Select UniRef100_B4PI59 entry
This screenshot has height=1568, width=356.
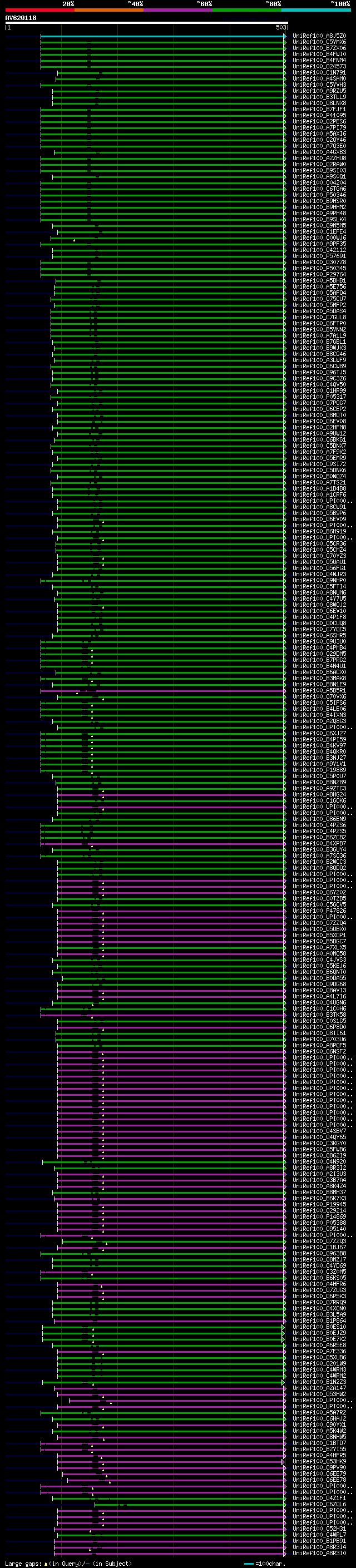319,740
